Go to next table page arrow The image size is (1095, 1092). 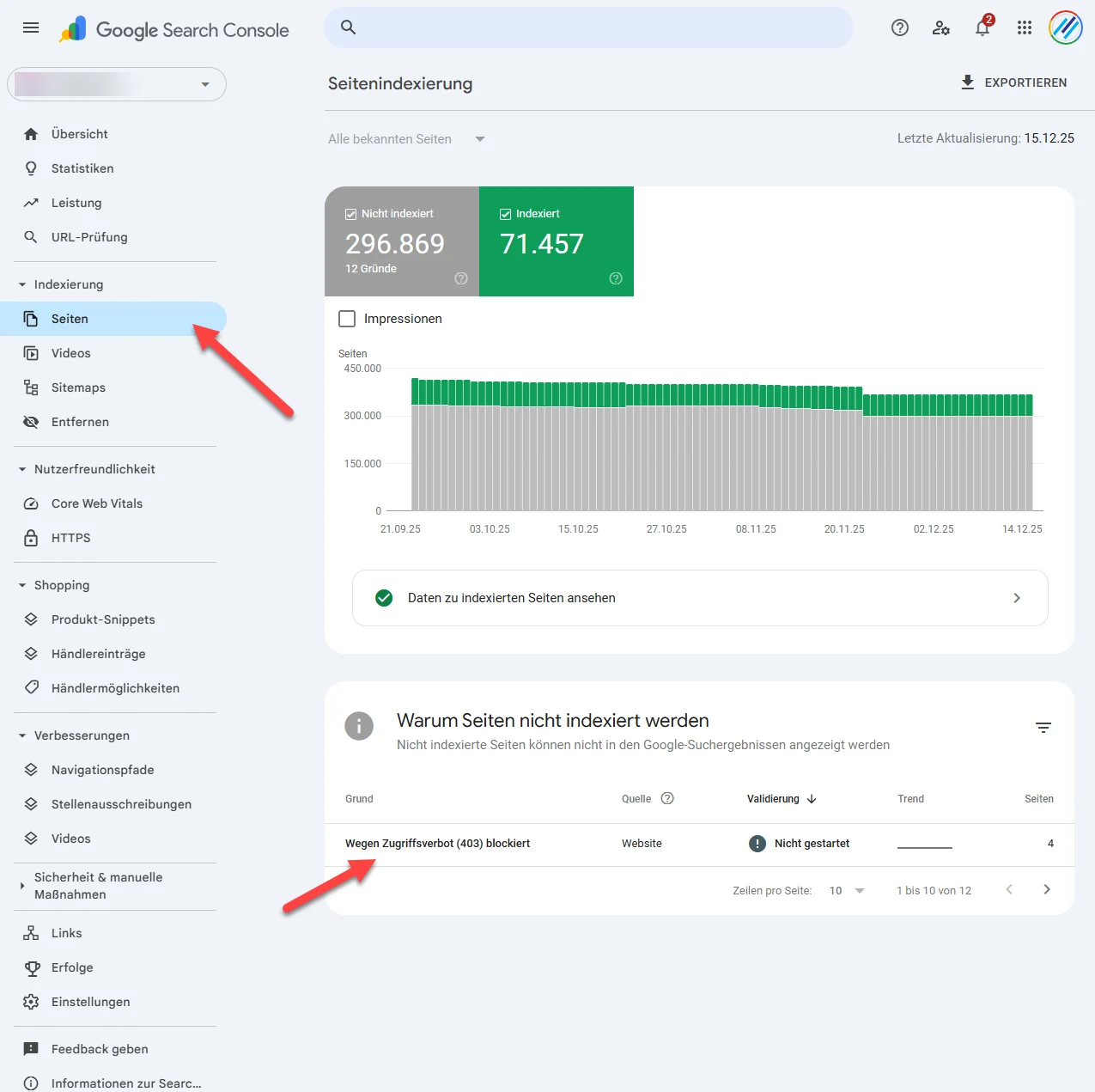pyautogui.click(x=1047, y=890)
